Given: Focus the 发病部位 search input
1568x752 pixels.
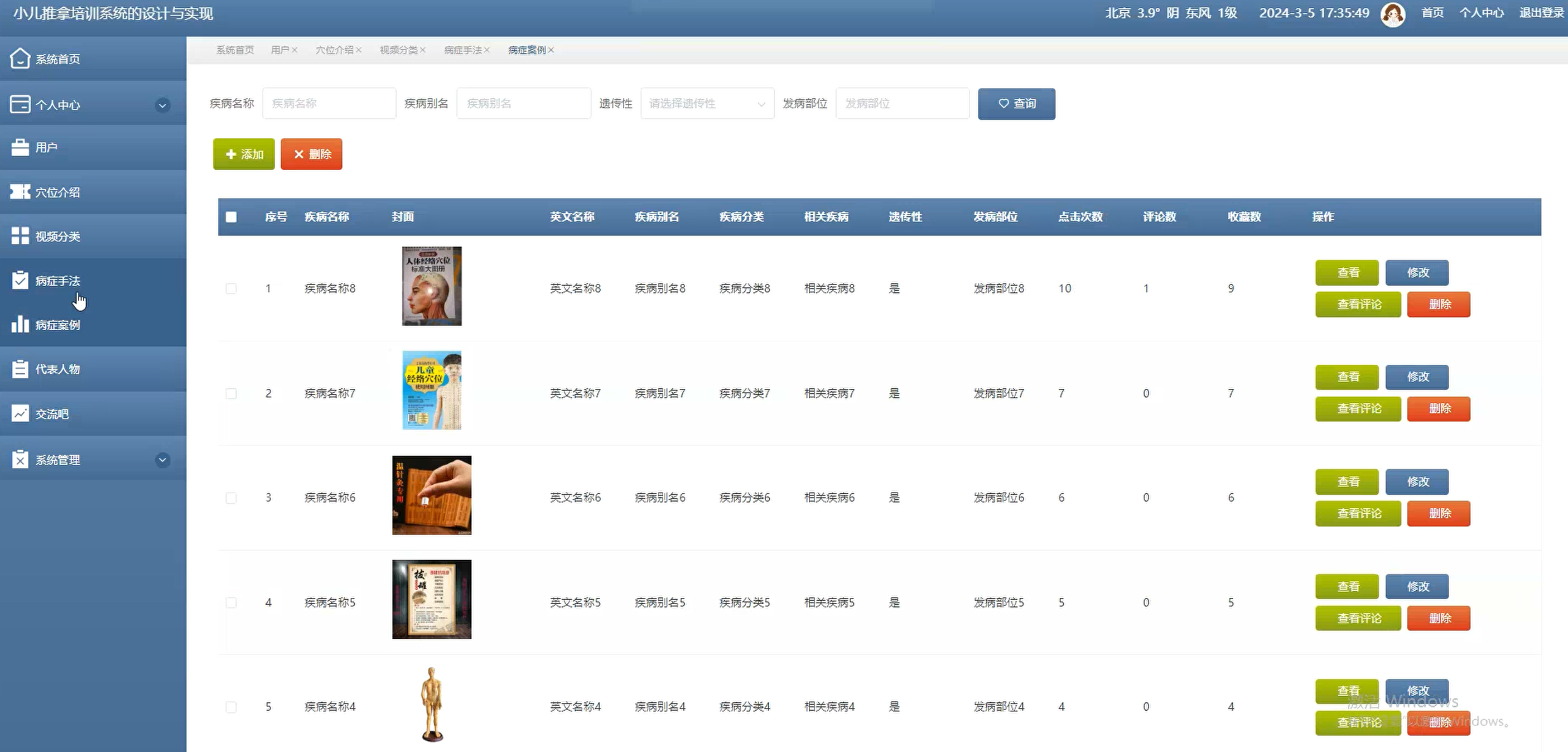Looking at the screenshot, I should pos(902,104).
